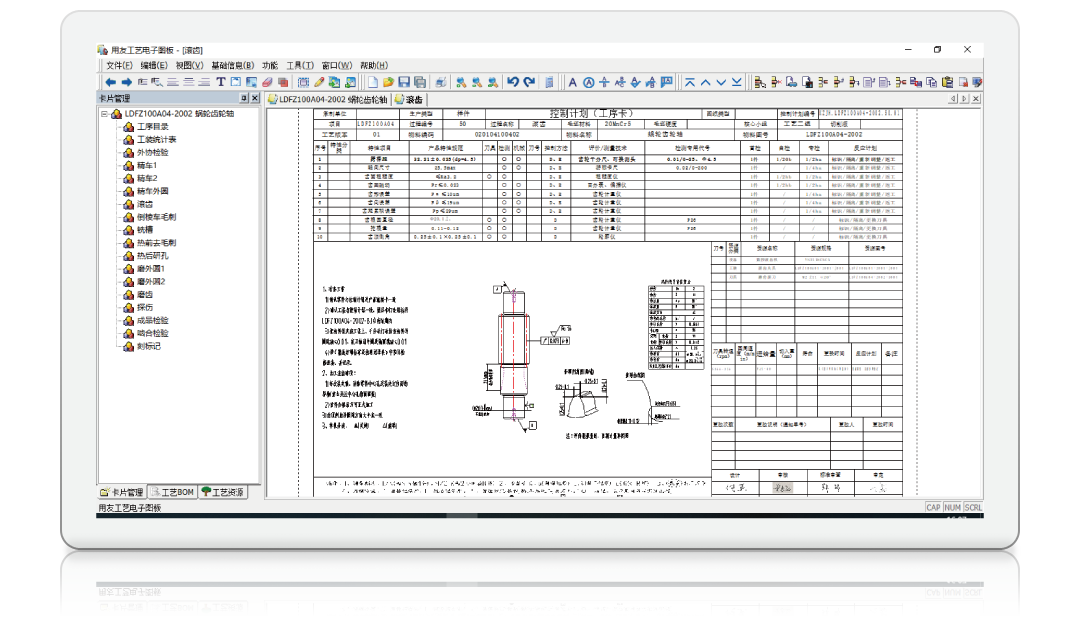
Task: Select 滚齿 in the process tree
Action: pyautogui.click(x=145, y=204)
